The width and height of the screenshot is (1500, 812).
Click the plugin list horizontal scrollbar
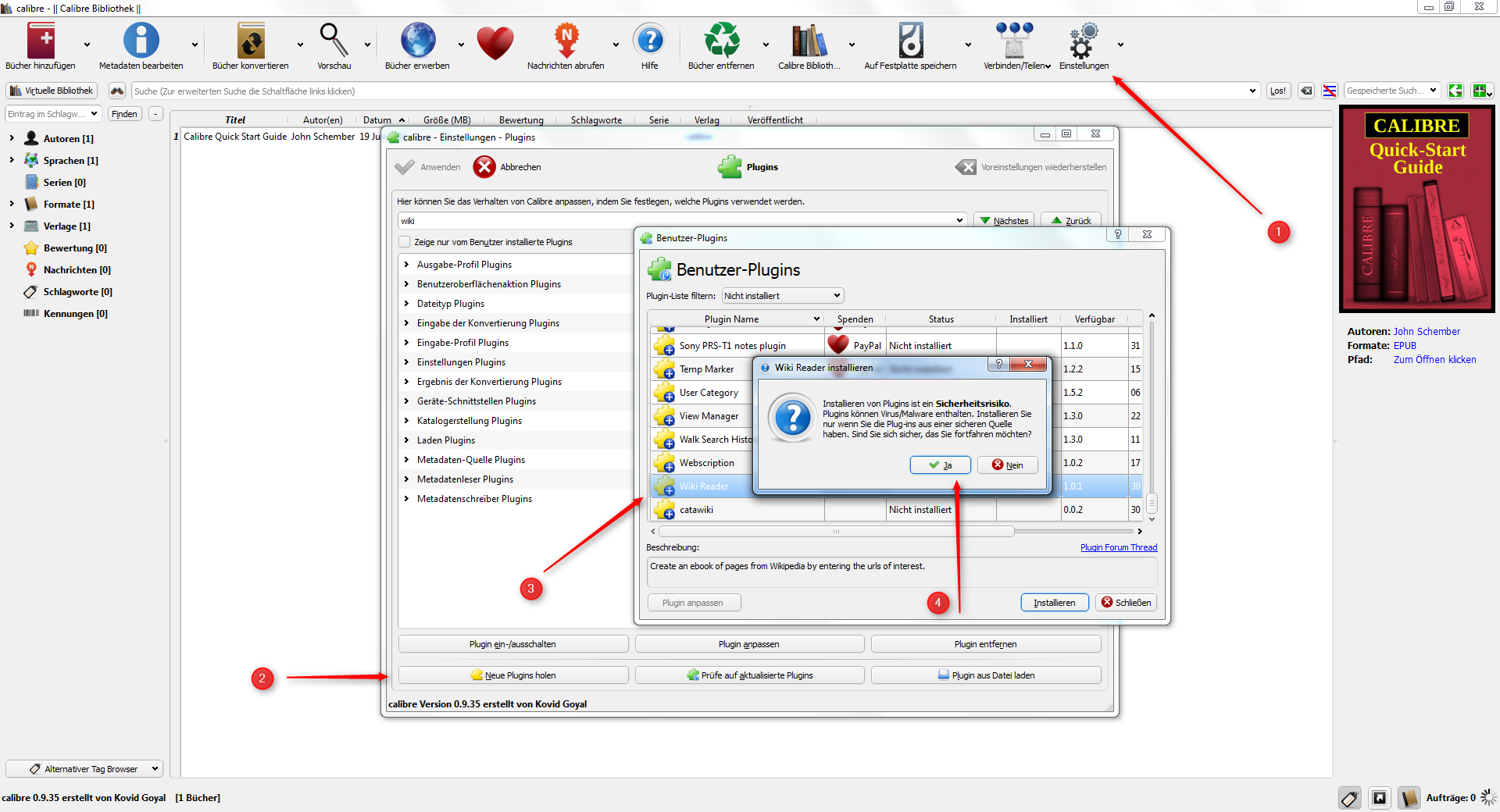pyautogui.click(x=836, y=532)
